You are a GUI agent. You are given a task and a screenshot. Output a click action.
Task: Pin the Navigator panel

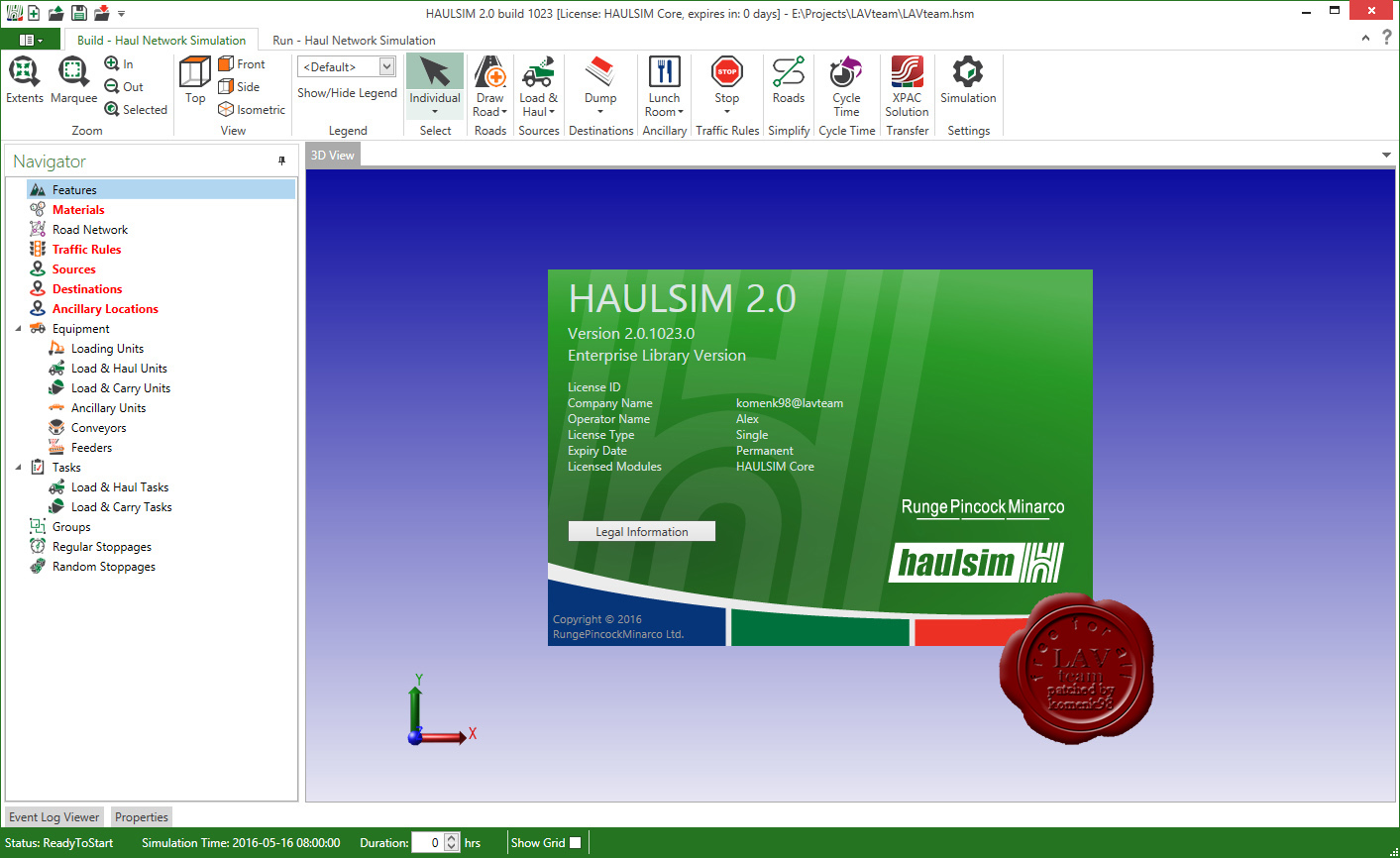pos(281,161)
